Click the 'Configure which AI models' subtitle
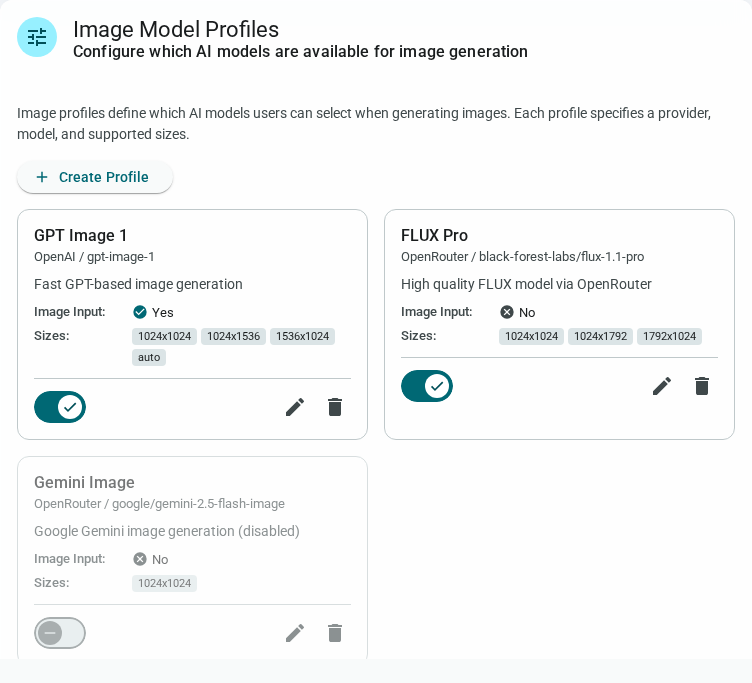 coord(300,51)
